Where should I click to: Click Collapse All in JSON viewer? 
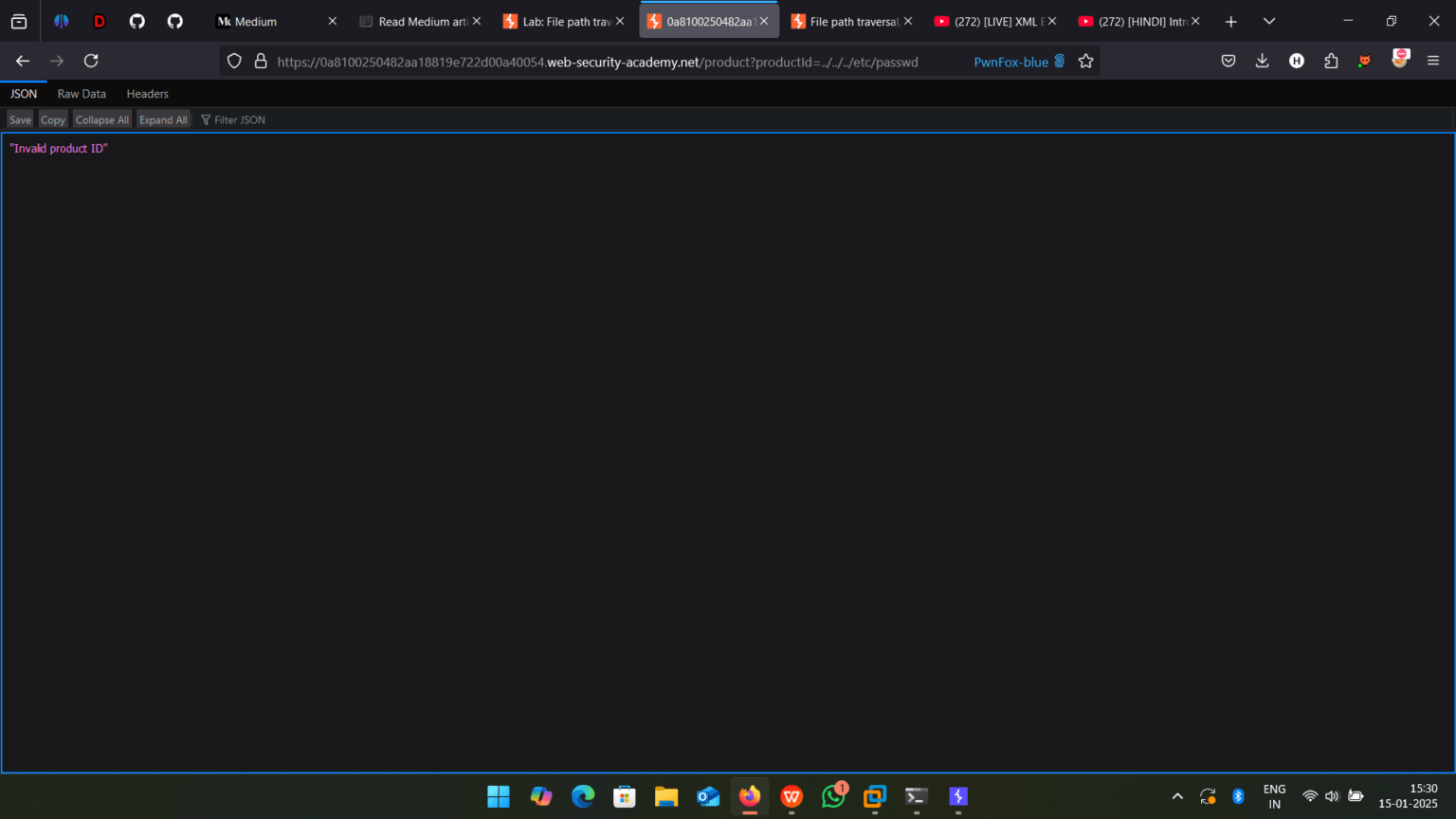(x=102, y=119)
